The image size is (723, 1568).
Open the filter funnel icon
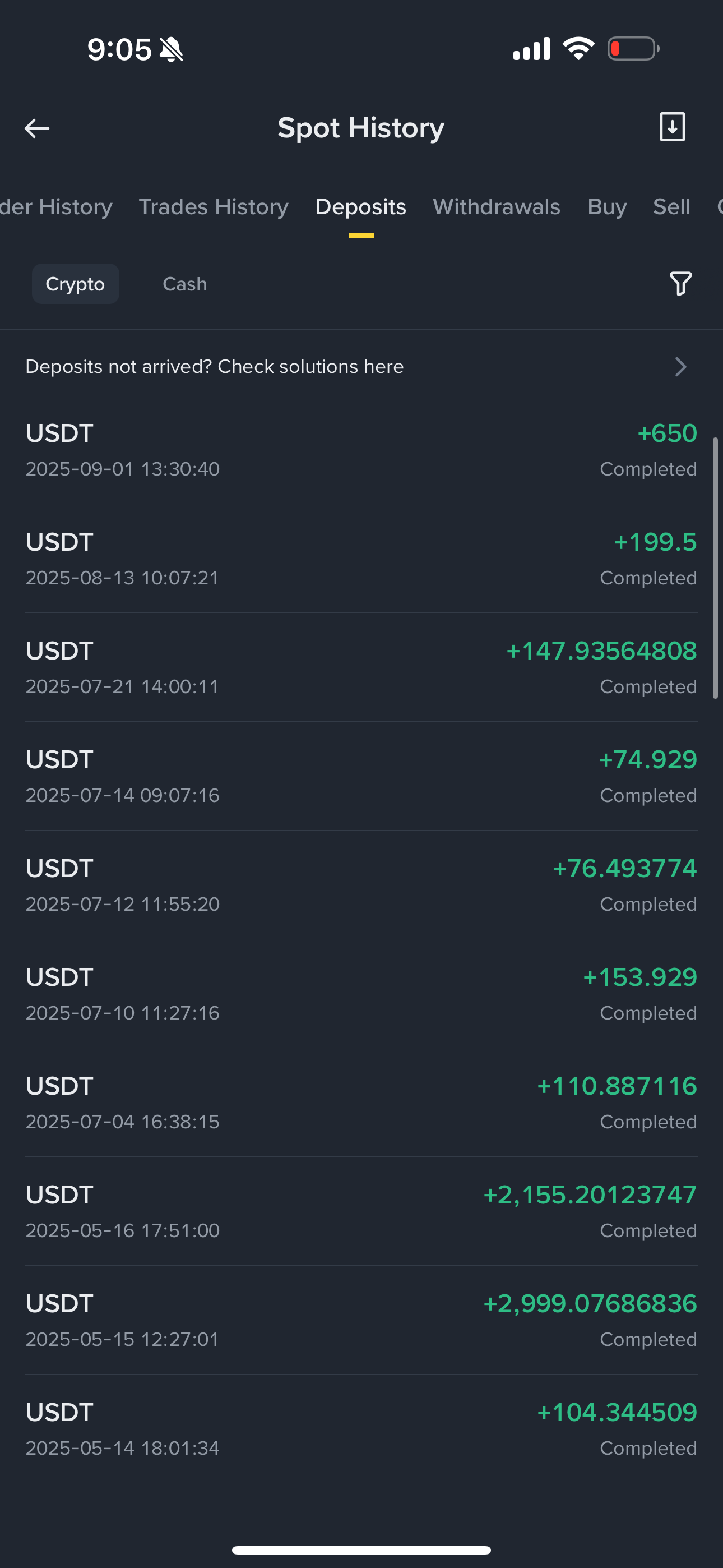680,284
